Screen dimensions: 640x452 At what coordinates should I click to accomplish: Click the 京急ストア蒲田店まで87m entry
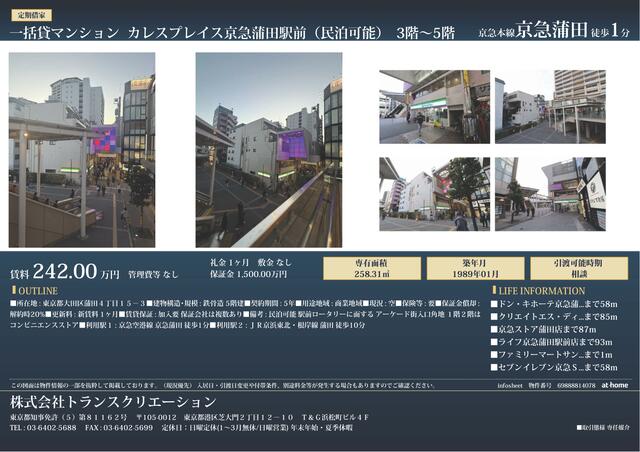547,329
